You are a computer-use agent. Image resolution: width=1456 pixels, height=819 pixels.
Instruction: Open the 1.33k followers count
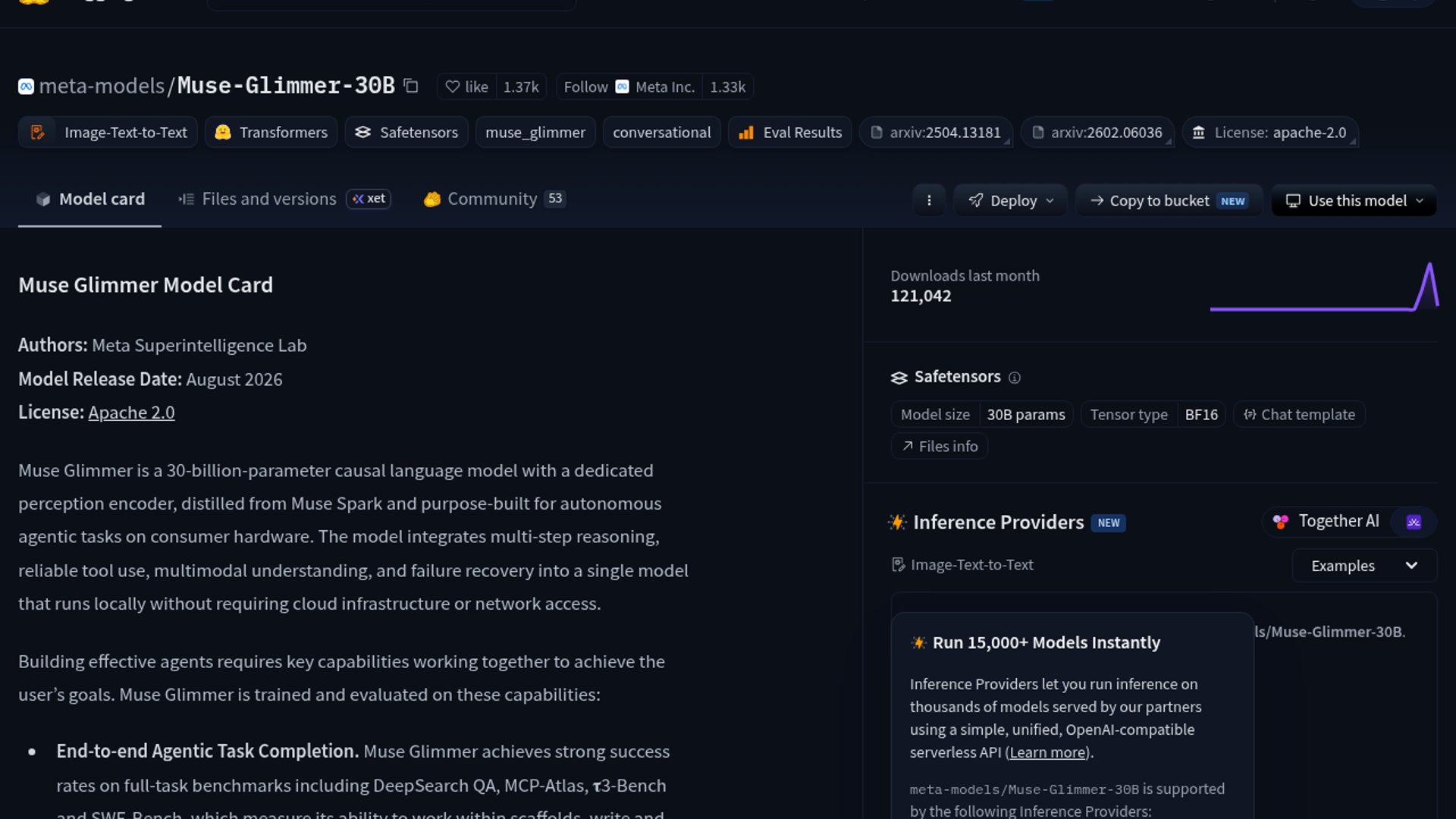[727, 86]
